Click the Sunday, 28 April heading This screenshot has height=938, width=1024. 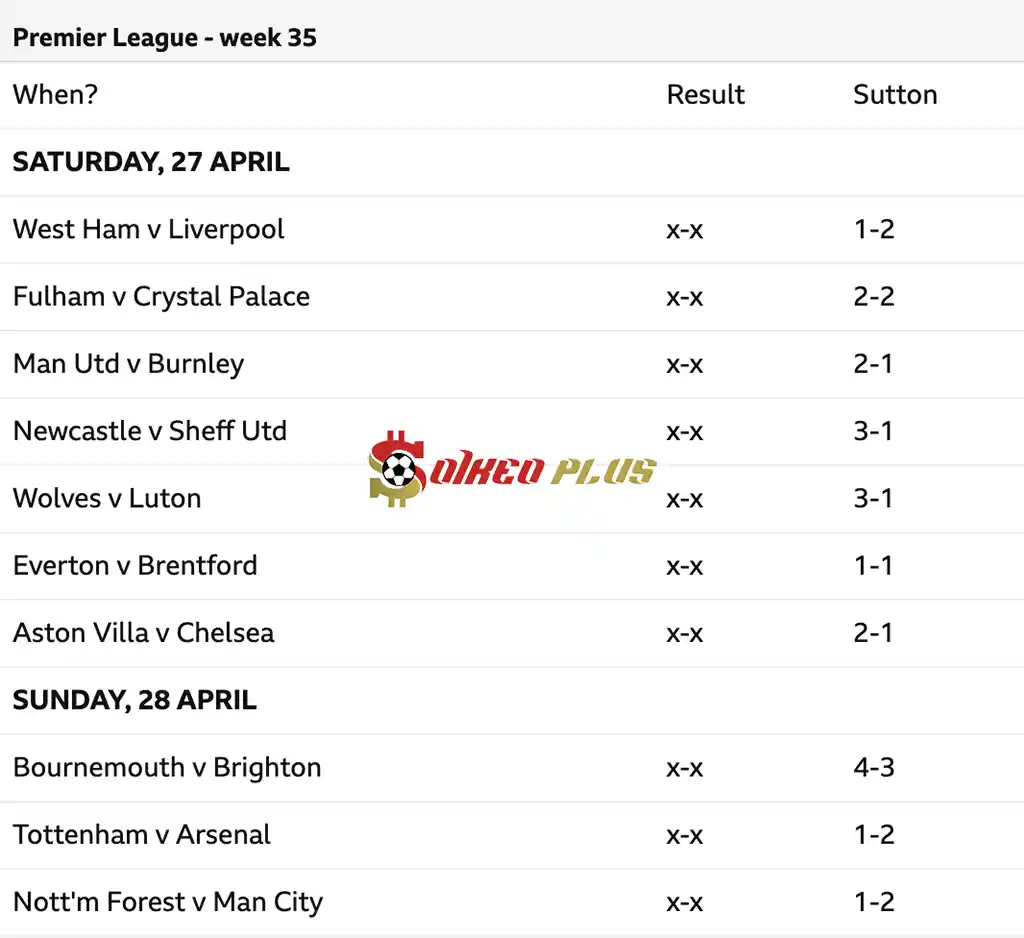pyautogui.click(x=135, y=700)
